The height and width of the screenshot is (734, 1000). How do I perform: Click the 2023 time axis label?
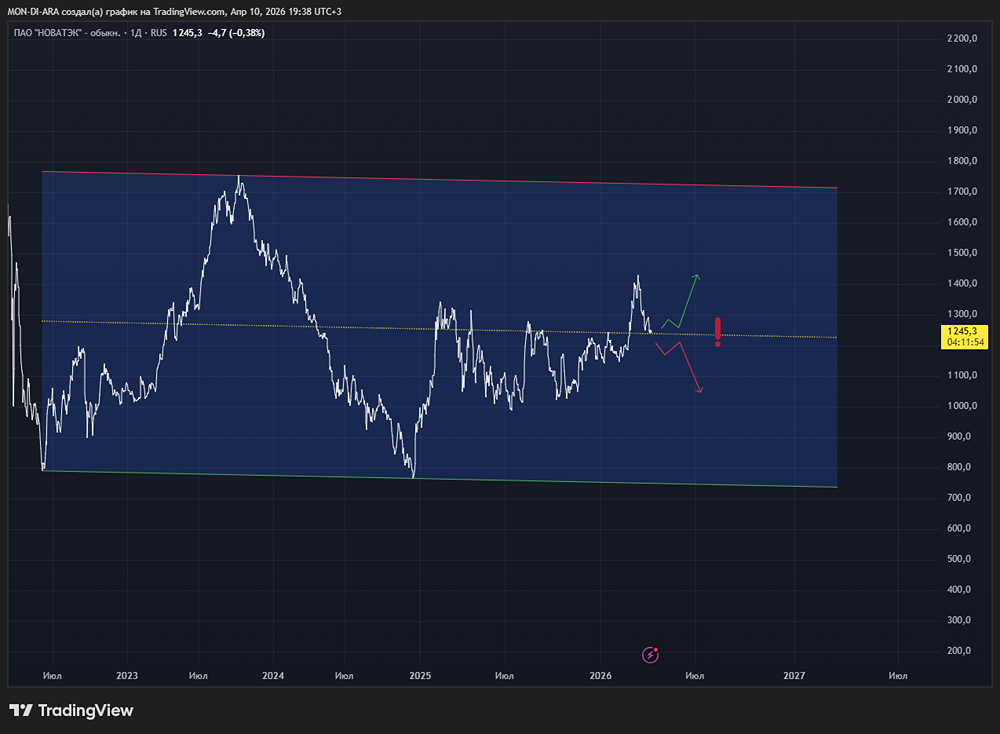point(127,675)
